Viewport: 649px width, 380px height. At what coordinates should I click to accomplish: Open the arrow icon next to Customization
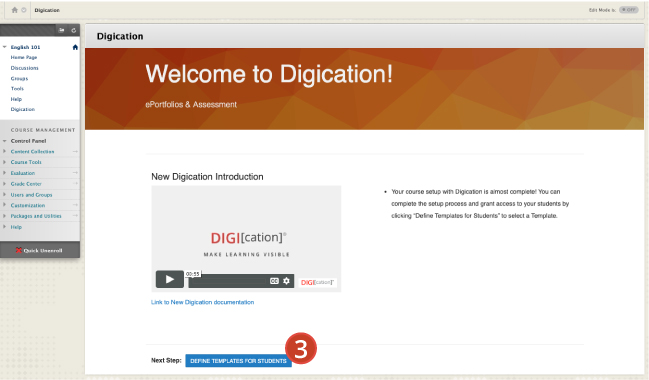coord(75,205)
